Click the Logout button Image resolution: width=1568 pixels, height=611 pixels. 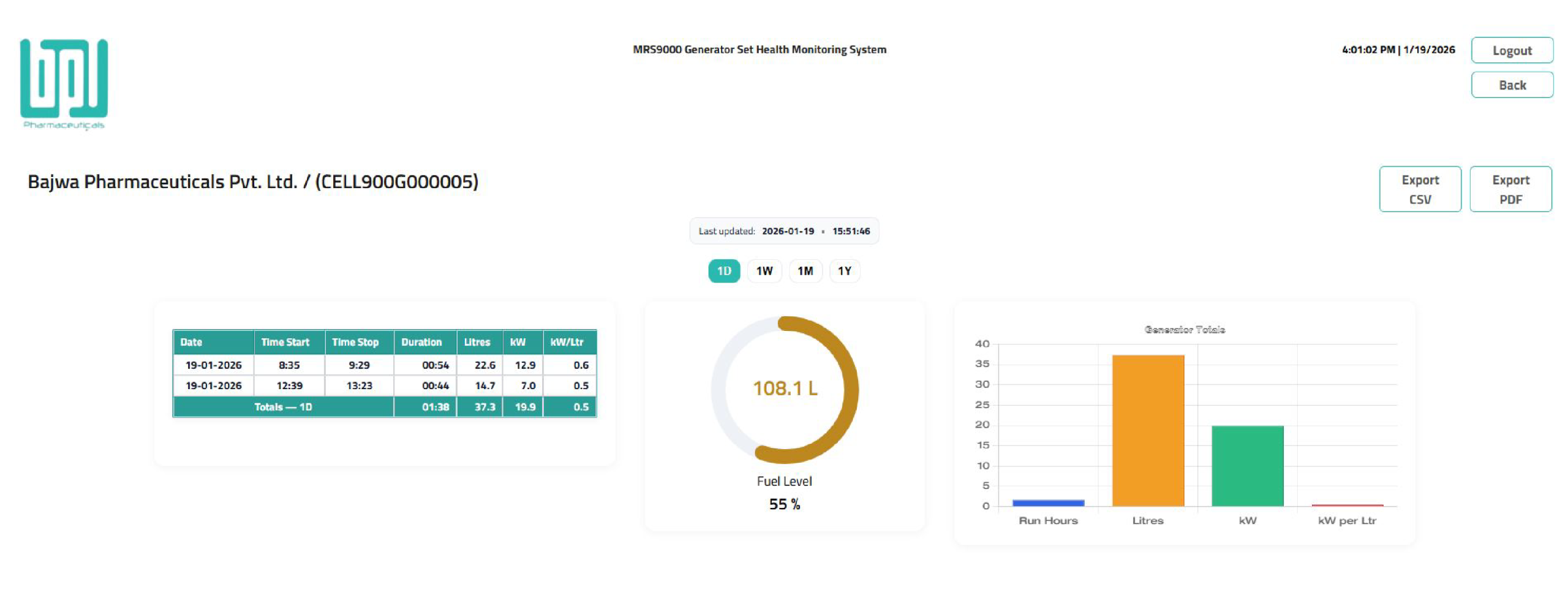pos(1511,50)
